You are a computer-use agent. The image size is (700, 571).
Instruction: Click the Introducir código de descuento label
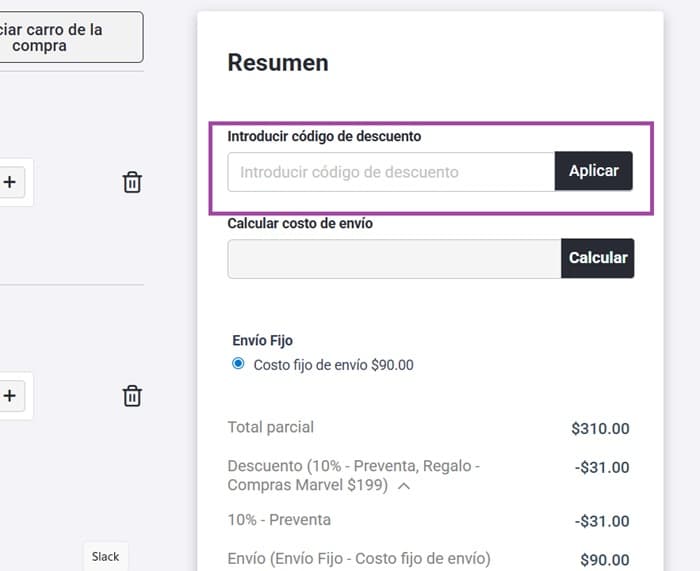point(324,136)
